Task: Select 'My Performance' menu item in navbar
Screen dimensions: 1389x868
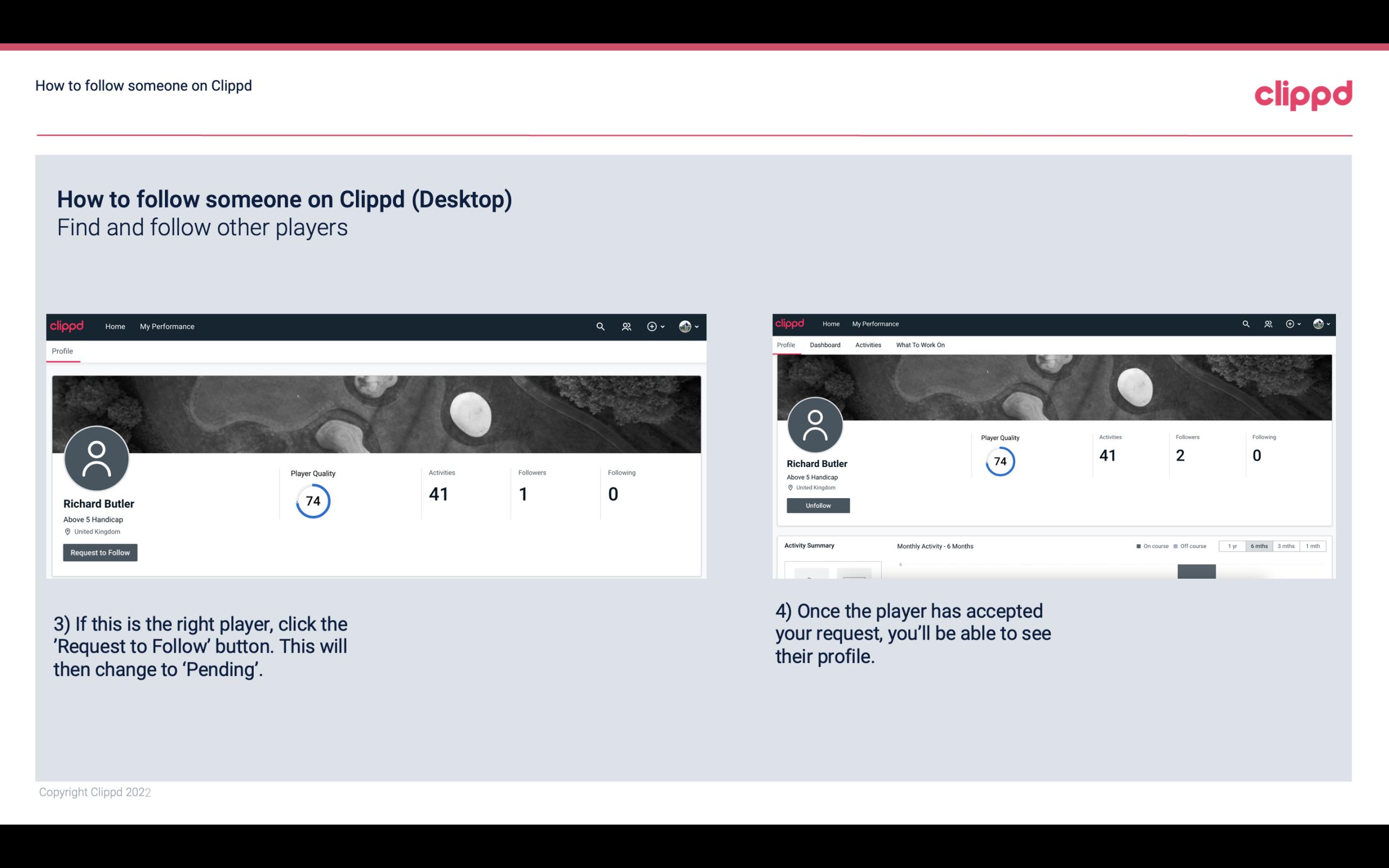Action: point(167,326)
